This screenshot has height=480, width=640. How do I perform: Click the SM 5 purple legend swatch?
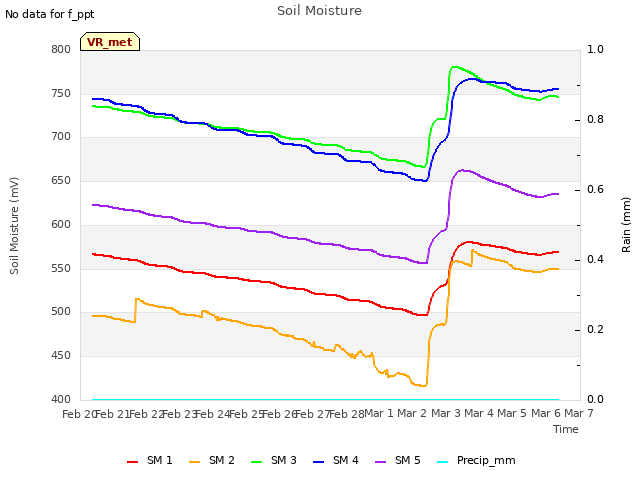click(380, 462)
